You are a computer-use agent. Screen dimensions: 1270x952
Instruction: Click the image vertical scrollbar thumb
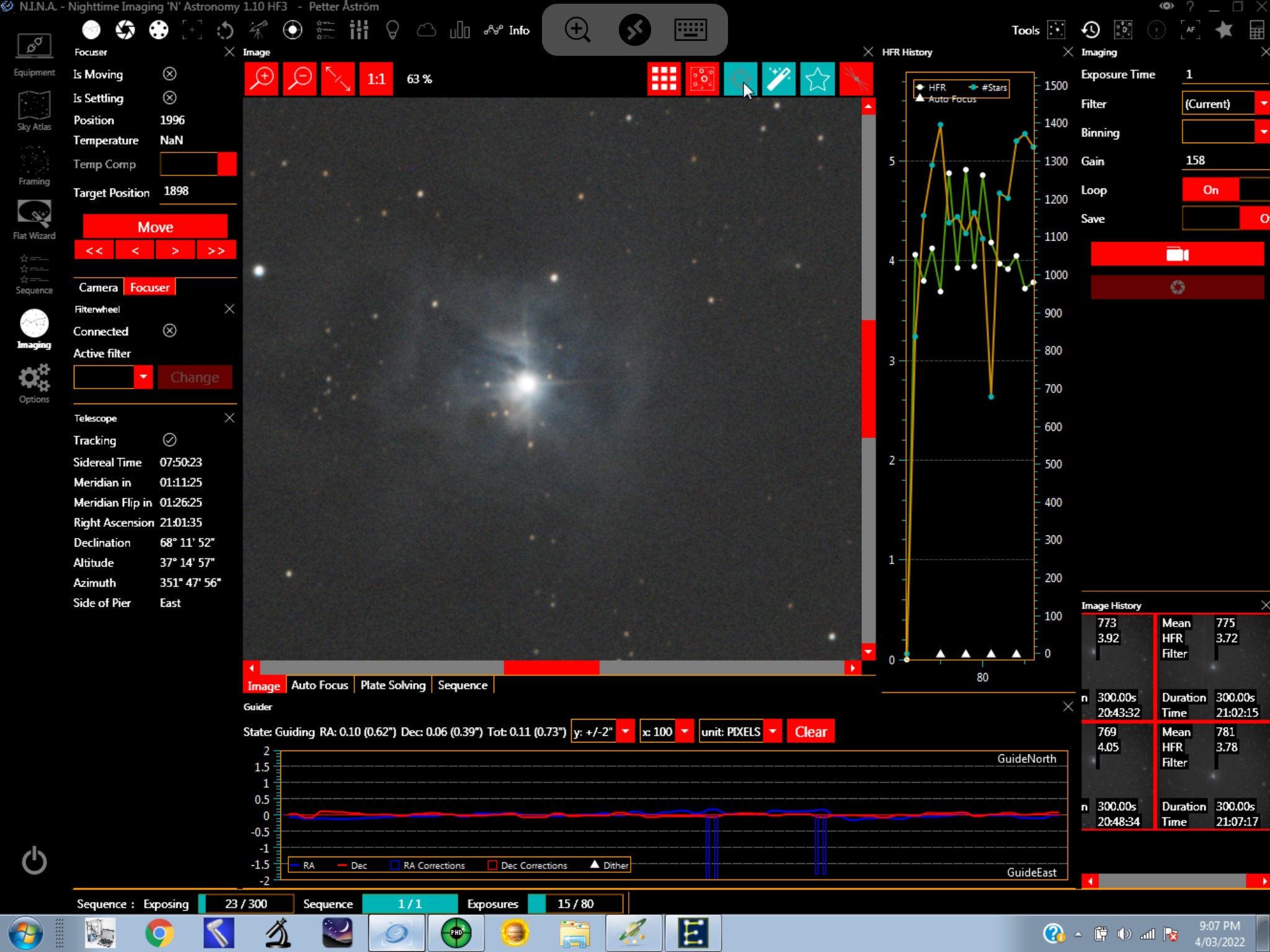tap(868, 378)
